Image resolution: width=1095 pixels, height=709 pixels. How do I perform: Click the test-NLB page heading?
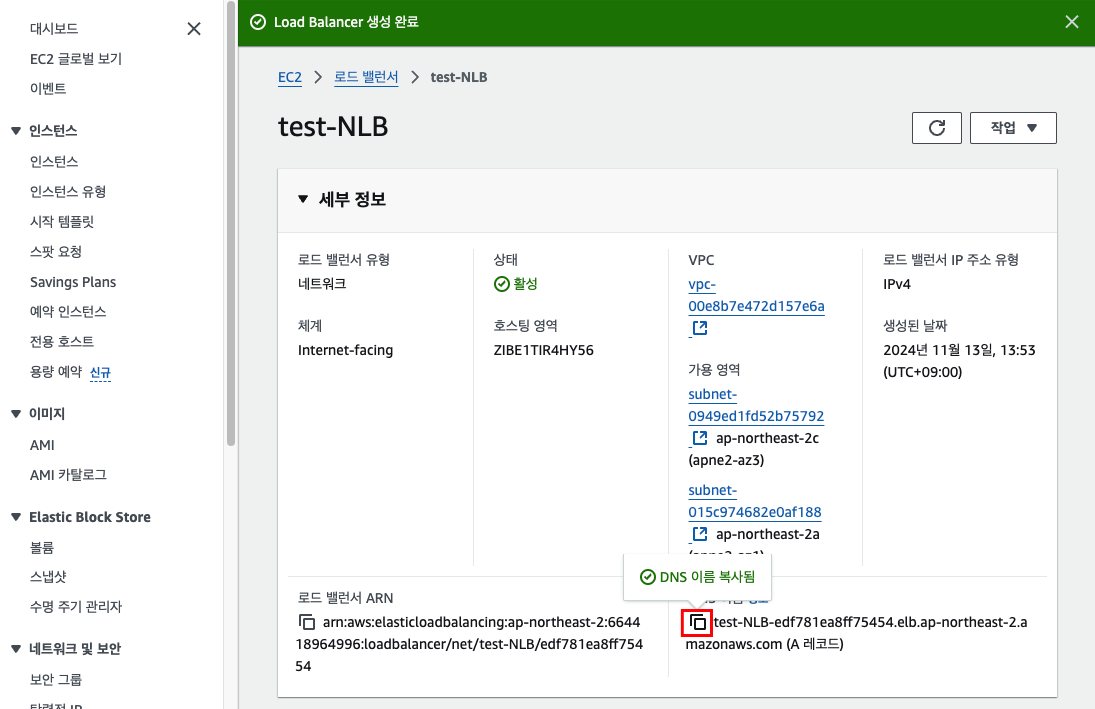tap(333, 126)
